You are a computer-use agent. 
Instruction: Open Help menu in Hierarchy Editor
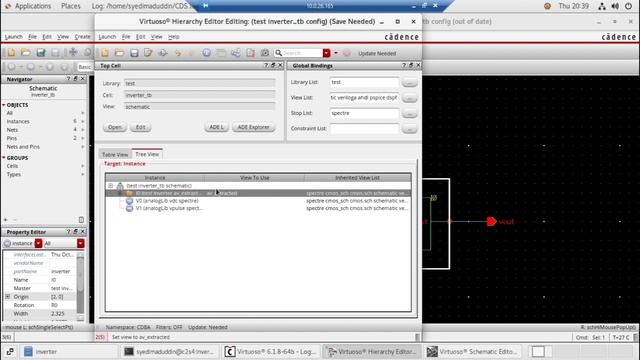pos(174,37)
